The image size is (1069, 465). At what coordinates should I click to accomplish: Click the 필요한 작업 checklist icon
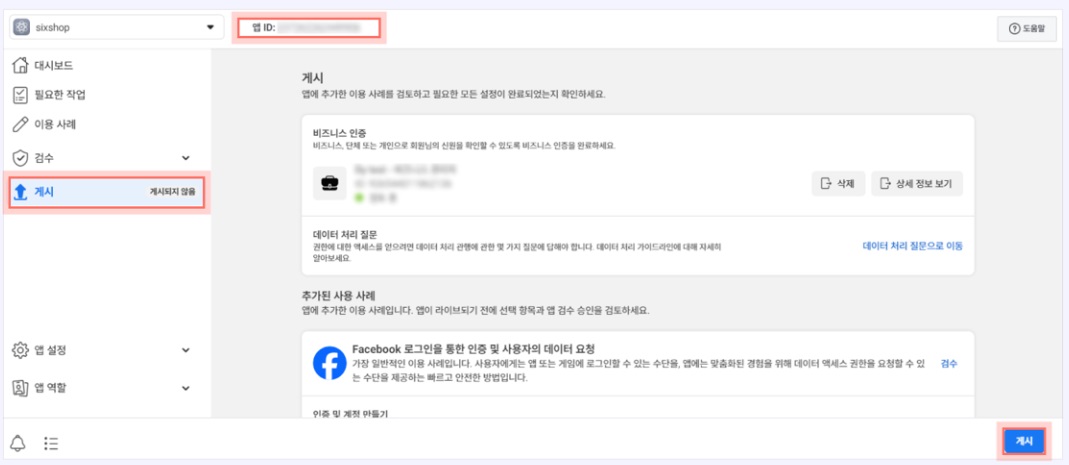[x=20, y=95]
